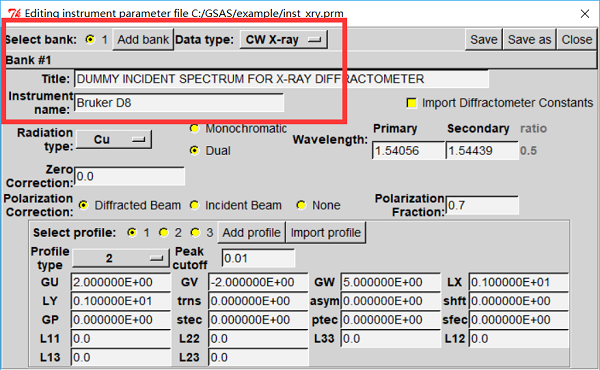Open the Profile type dropdown

coord(121,258)
